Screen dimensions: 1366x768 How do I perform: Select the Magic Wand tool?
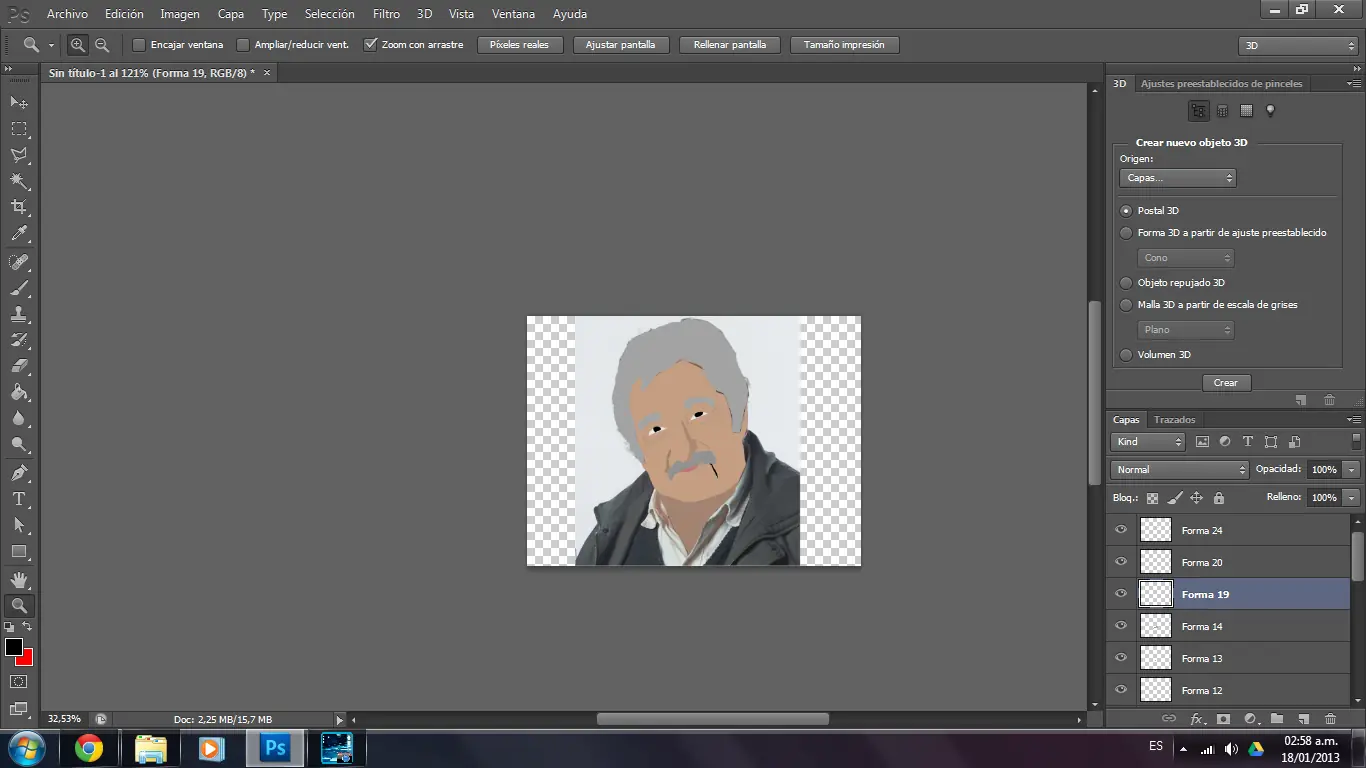[x=19, y=181]
